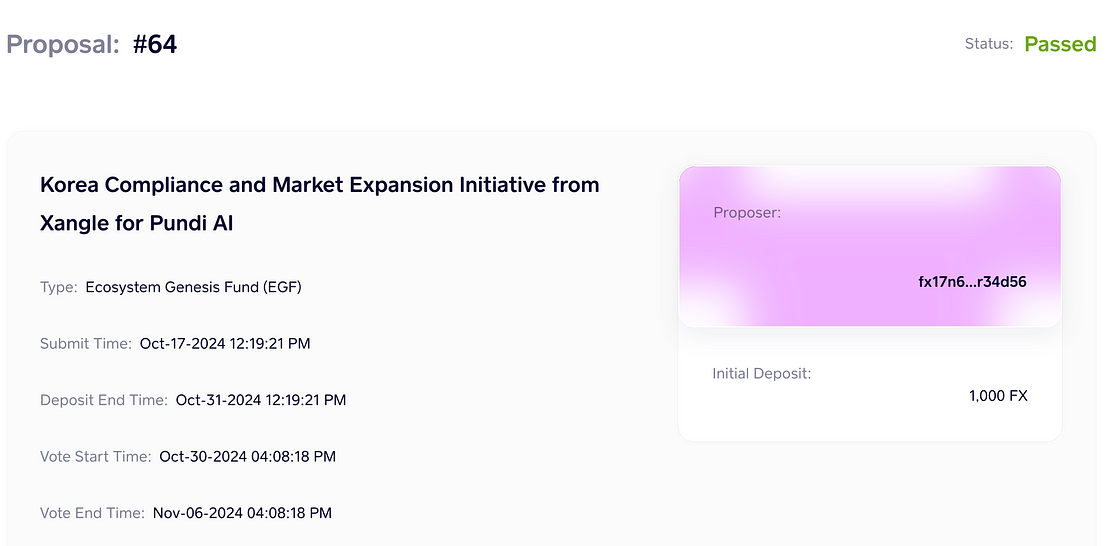The image size is (1120, 546).
Task: Click the Vote Start Time label
Action: tap(96, 456)
